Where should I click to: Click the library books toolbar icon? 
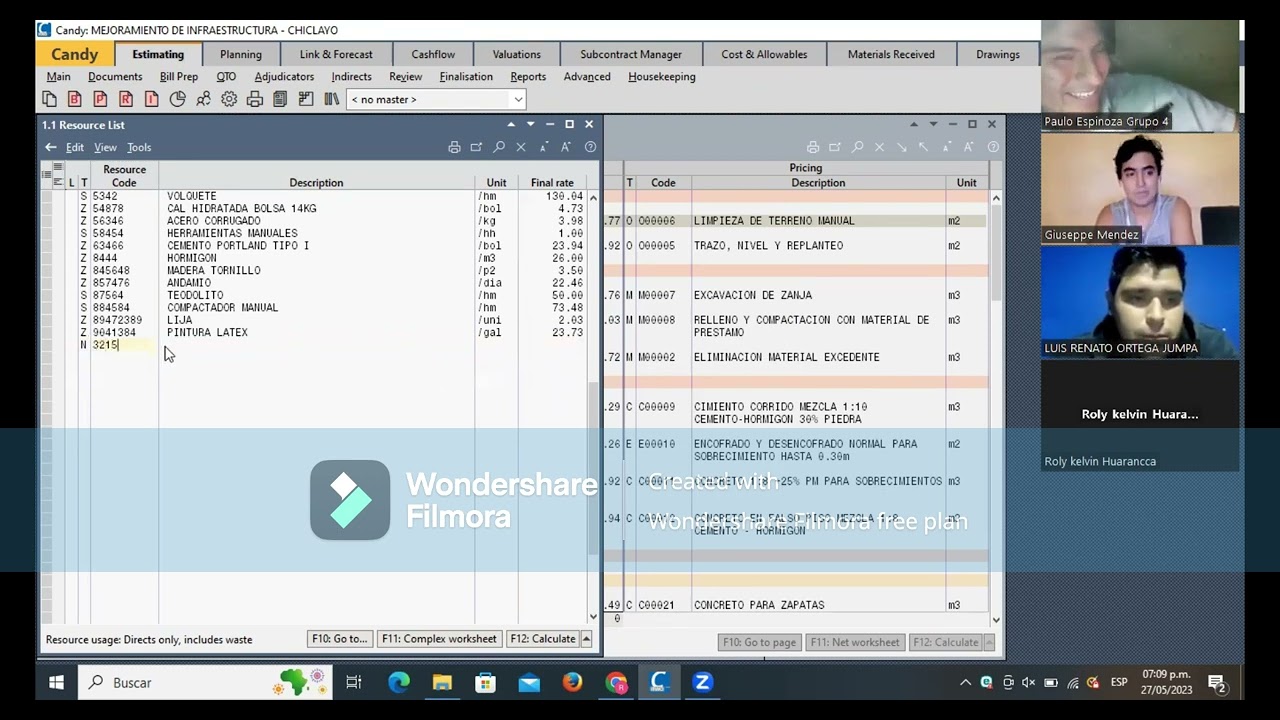pos(331,99)
